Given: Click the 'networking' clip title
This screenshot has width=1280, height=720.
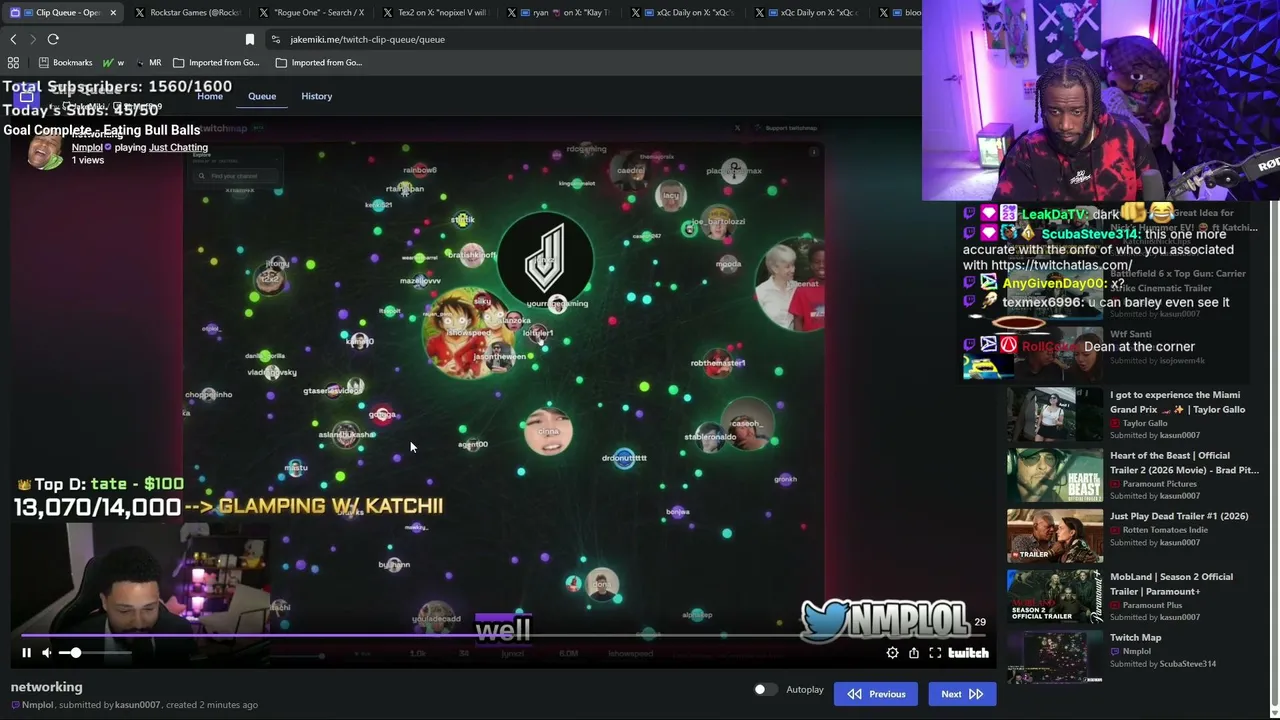Looking at the screenshot, I should 46,687.
